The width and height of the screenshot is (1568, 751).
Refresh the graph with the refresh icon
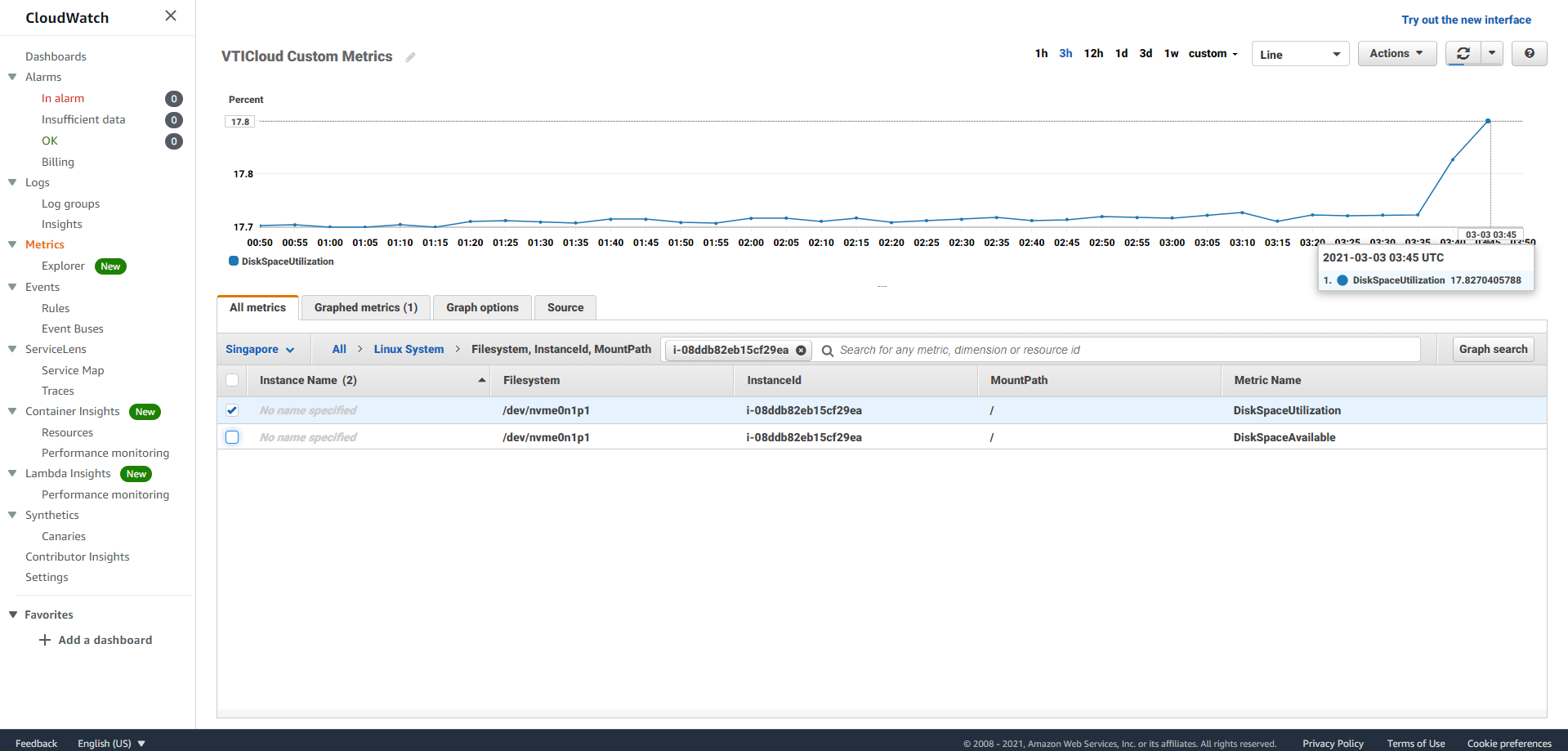[1463, 53]
